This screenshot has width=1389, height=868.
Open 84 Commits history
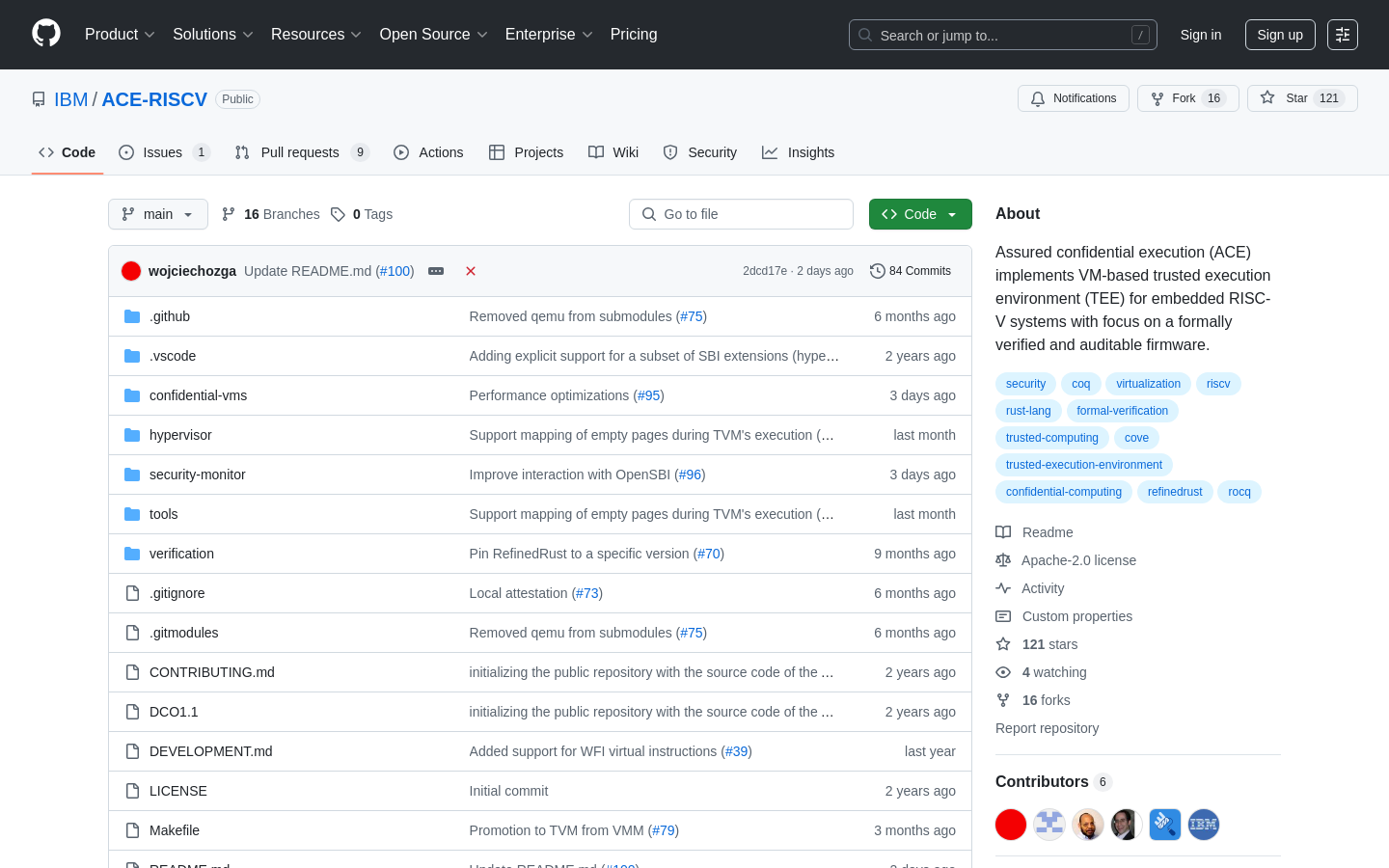tap(911, 271)
